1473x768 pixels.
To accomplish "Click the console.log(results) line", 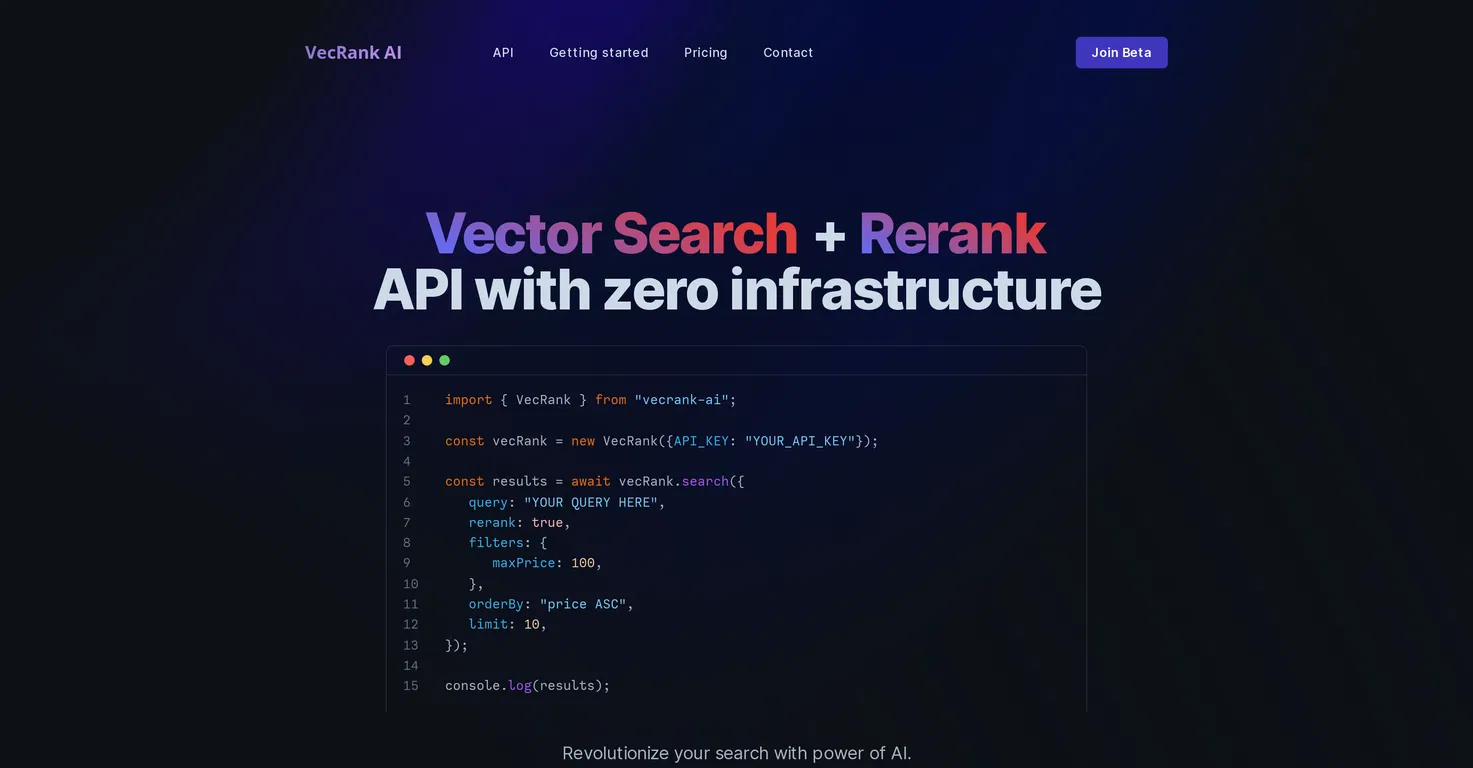I will pos(527,686).
